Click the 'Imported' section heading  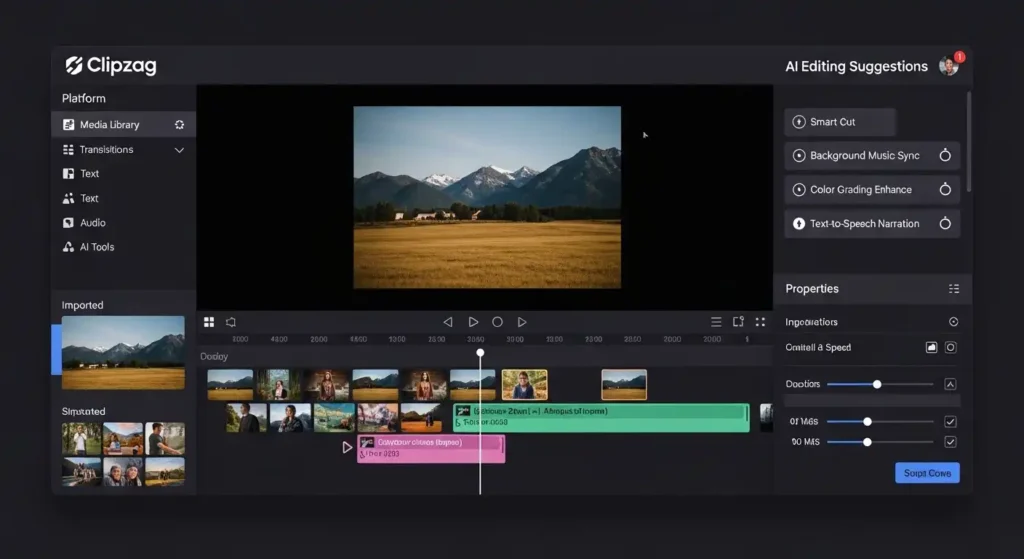tap(82, 305)
